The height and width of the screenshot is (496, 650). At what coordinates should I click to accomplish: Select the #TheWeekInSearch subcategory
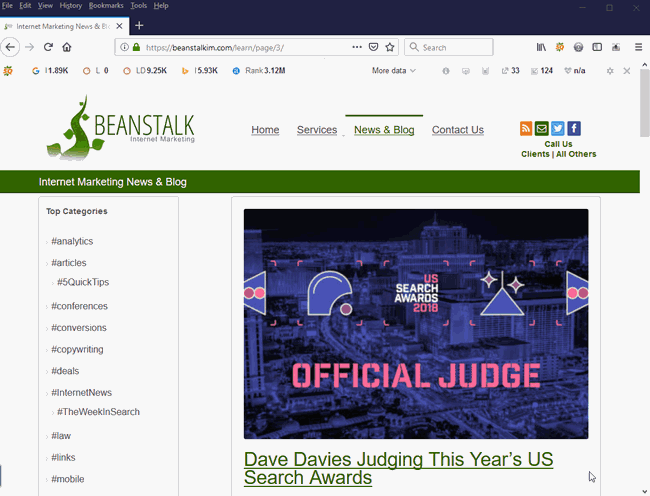click(x=98, y=412)
